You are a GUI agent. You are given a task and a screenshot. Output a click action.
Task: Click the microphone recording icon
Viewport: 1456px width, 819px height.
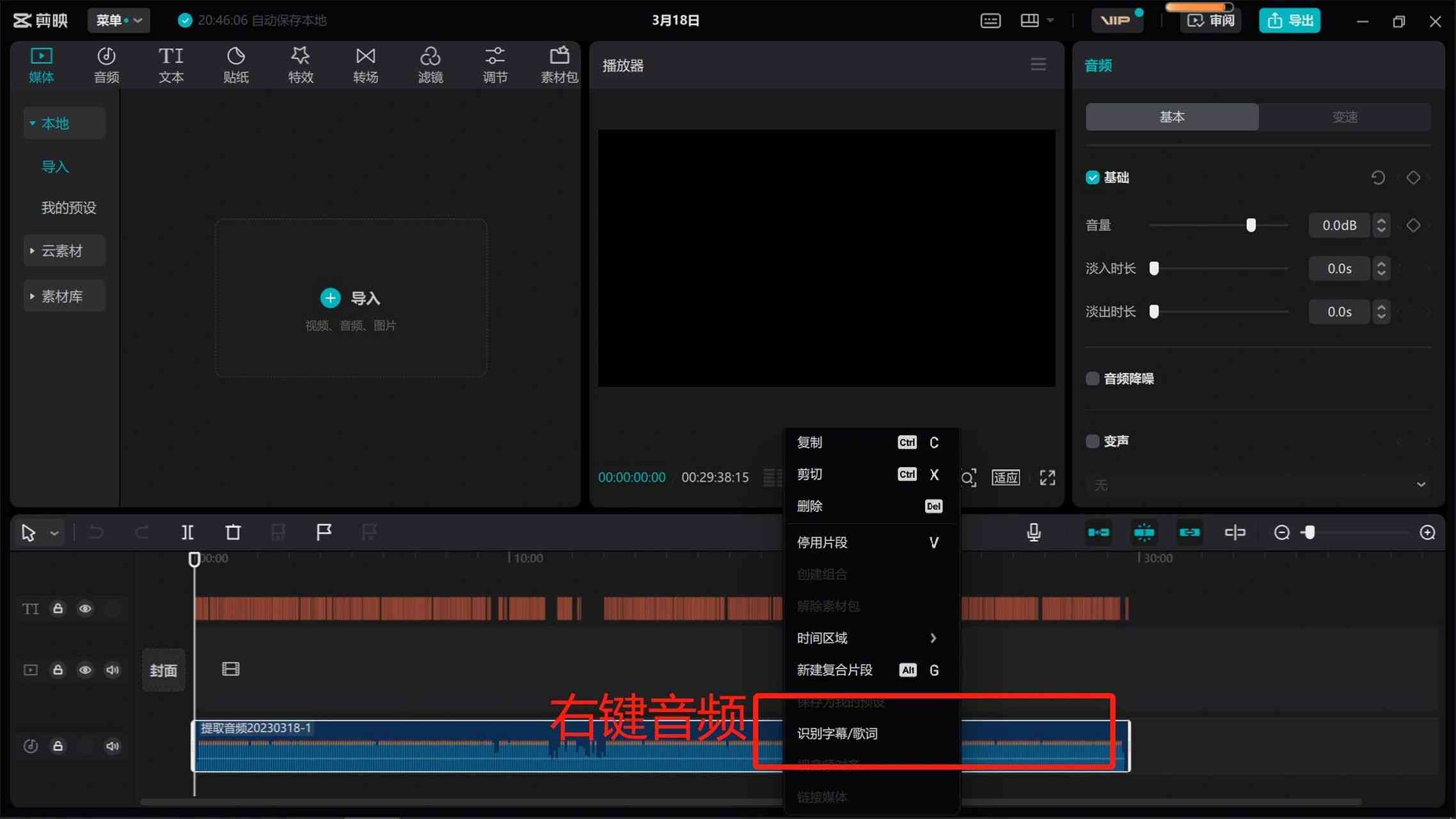[x=1035, y=532]
